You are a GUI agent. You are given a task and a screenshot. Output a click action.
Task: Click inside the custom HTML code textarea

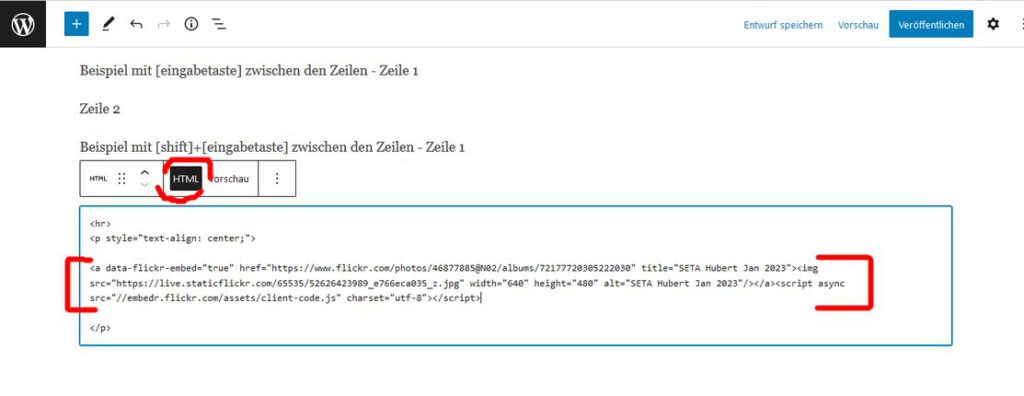(x=515, y=276)
